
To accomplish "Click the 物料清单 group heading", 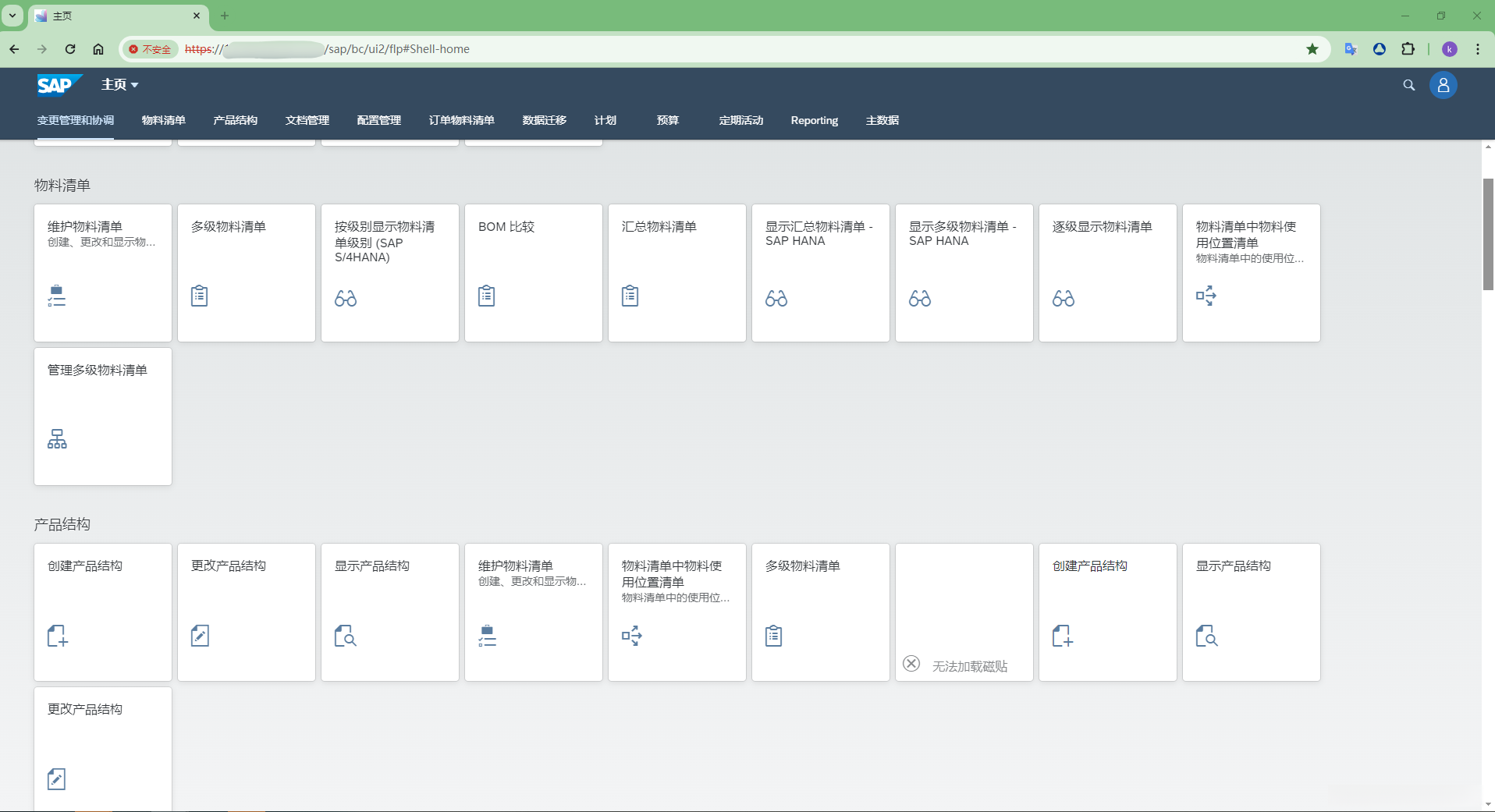I will (x=62, y=185).
